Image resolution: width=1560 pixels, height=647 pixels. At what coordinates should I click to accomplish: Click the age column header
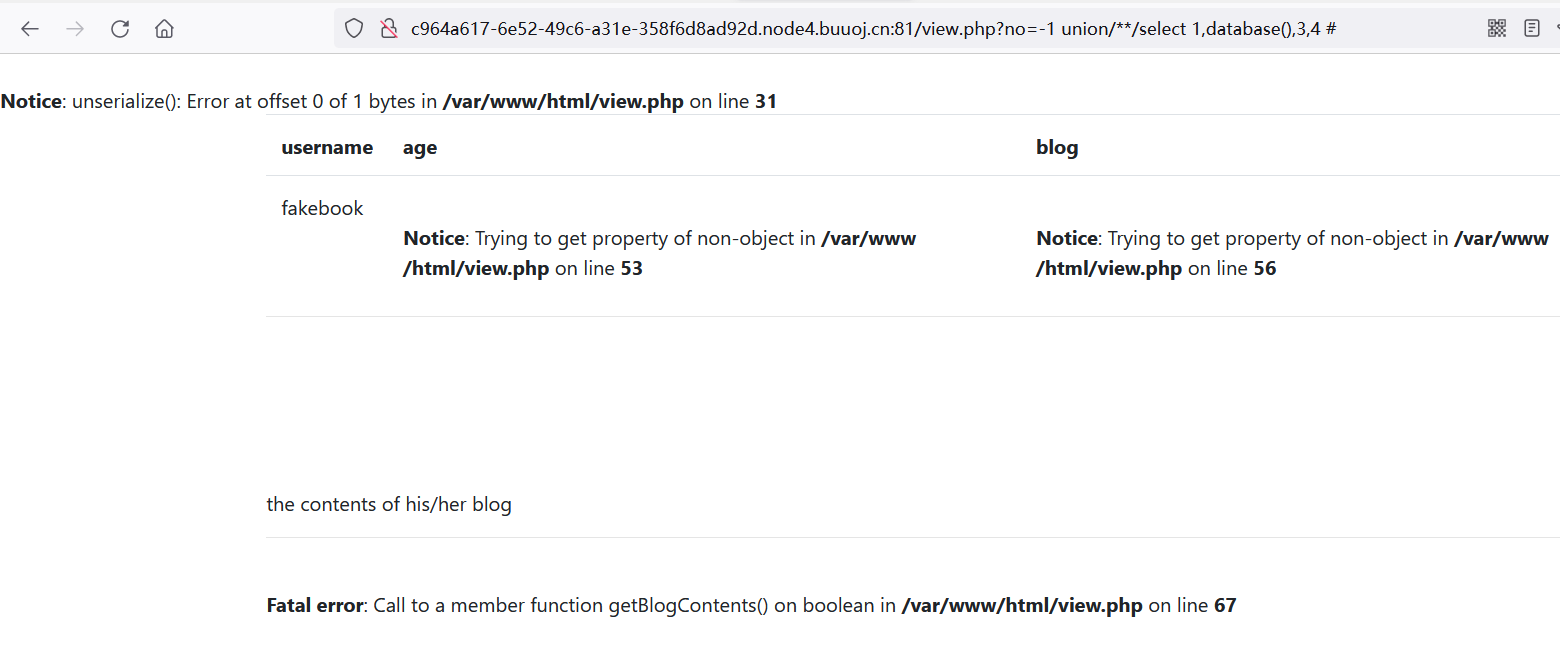click(420, 148)
